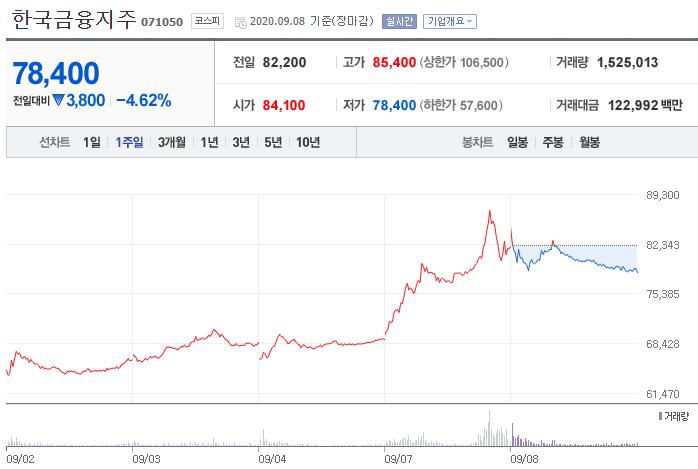The height and width of the screenshot is (469, 698).
Task: Click the 61,470 y-axis label
Action: click(663, 394)
